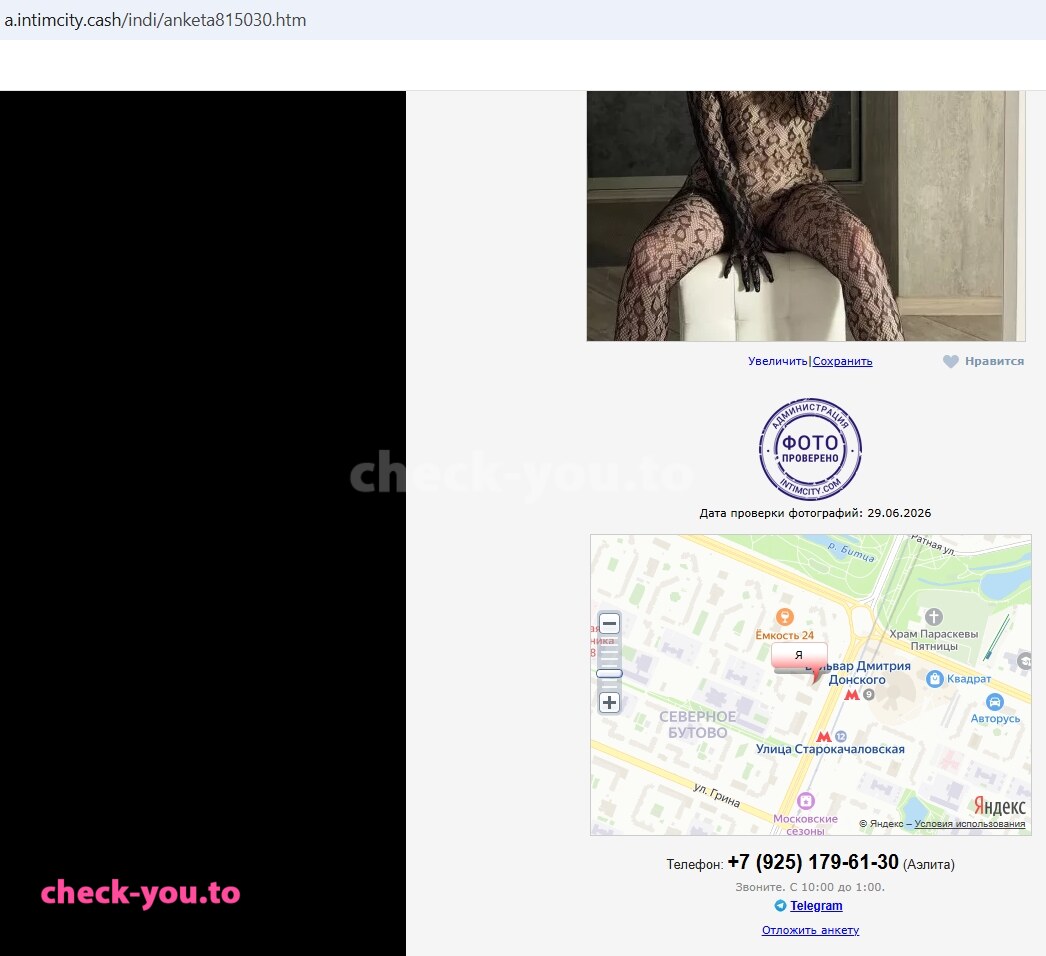Click the СЕВЕРНОЕ БУТОВО district label on map
The width and height of the screenshot is (1046, 956).
point(698,725)
